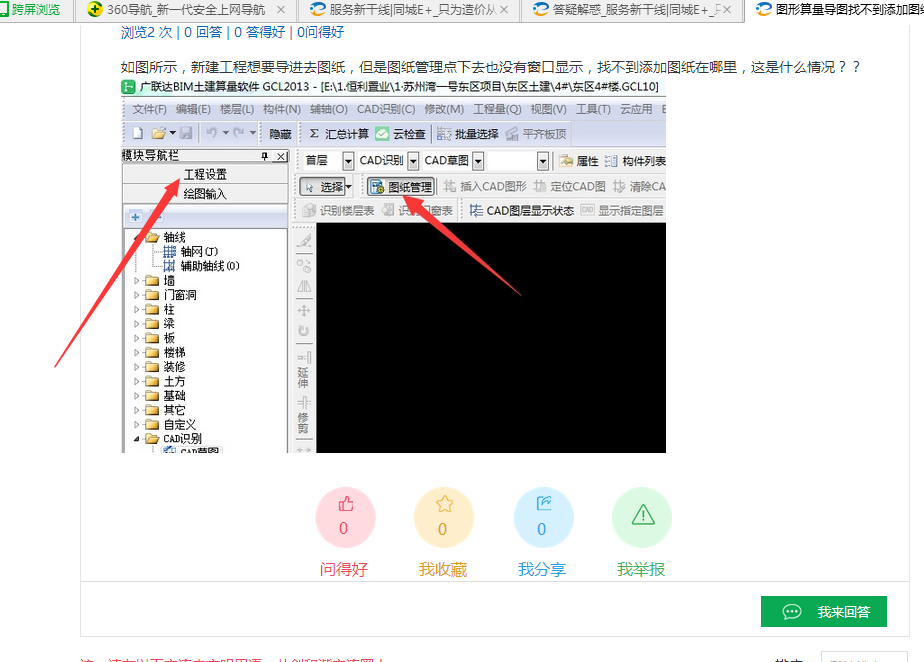Viewport: 924px width, 662px height.
Task: Click the star 我收藏 circle
Action: point(444,517)
